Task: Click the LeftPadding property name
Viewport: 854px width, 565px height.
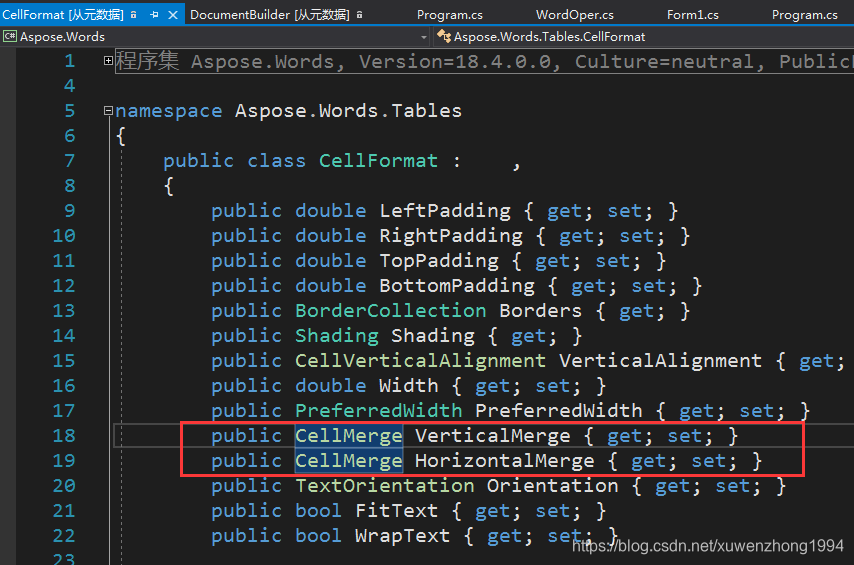Action: pos(445,211)
